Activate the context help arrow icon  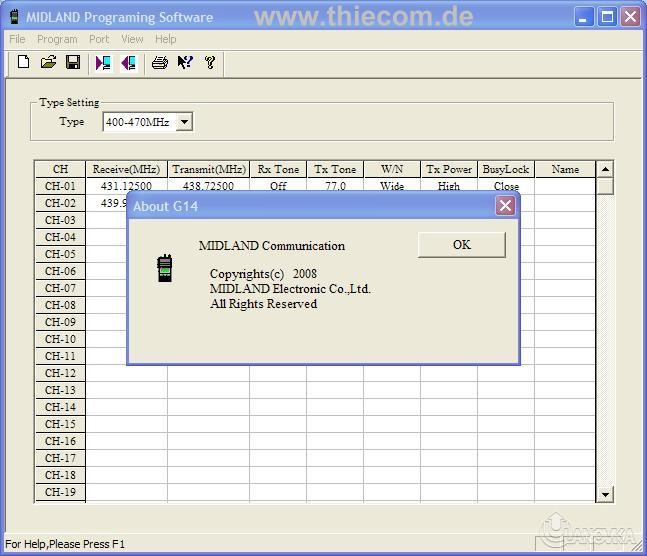point(184,63)
